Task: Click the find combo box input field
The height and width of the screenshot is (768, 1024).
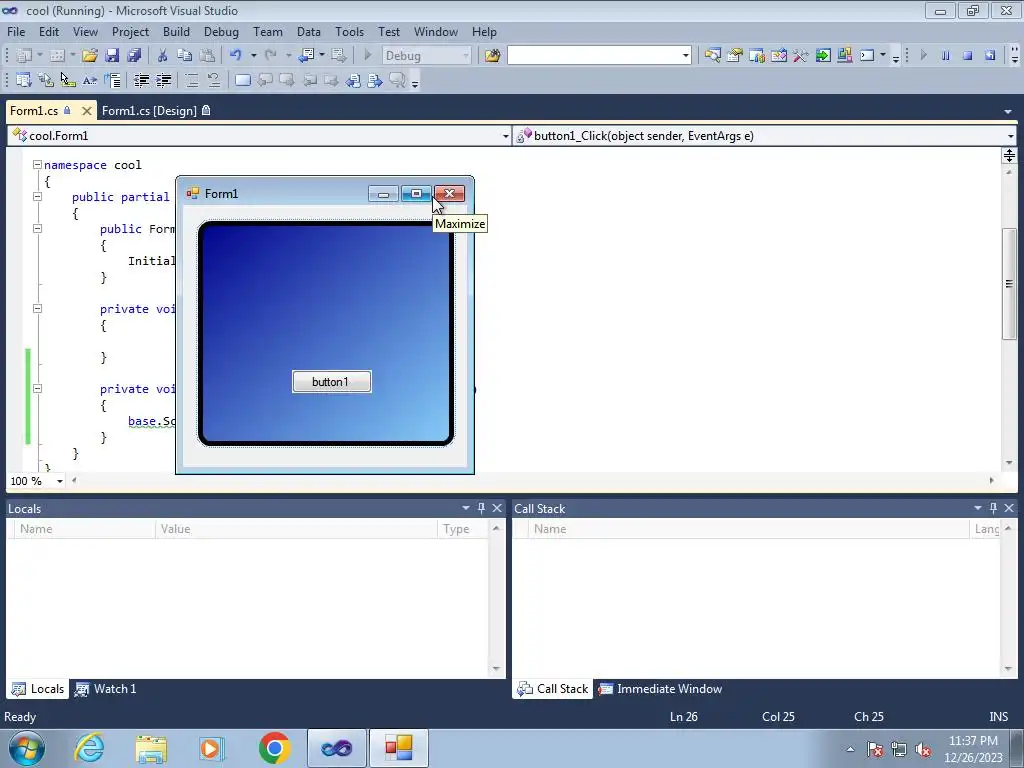Action: (x=593, y=56)
